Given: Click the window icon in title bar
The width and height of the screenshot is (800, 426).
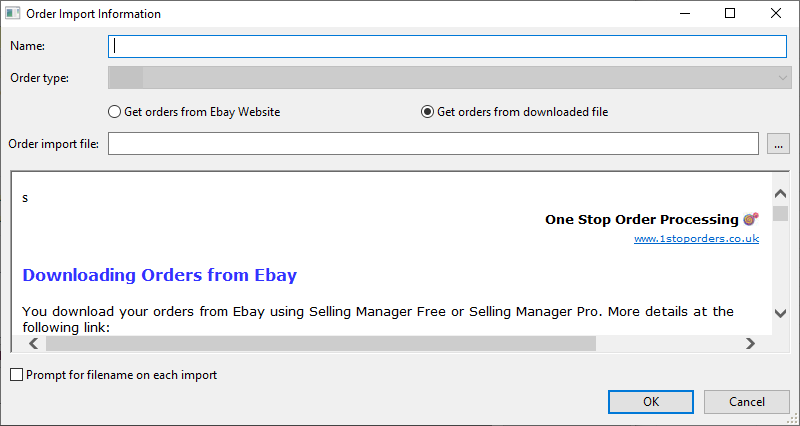Looking at the screenshot, I should point(12,13).
